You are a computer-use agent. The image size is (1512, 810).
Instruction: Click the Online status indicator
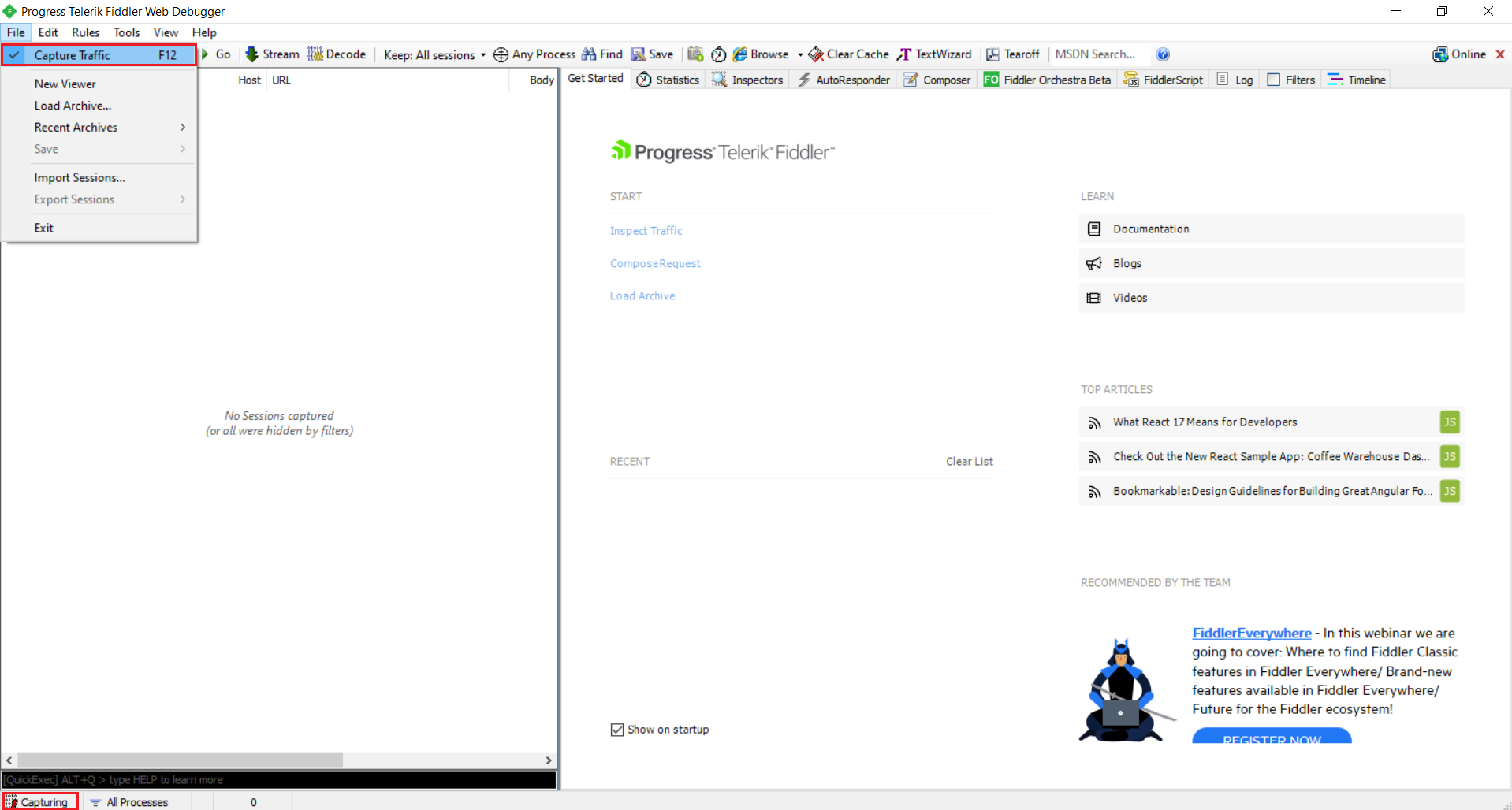(1459, 54)
